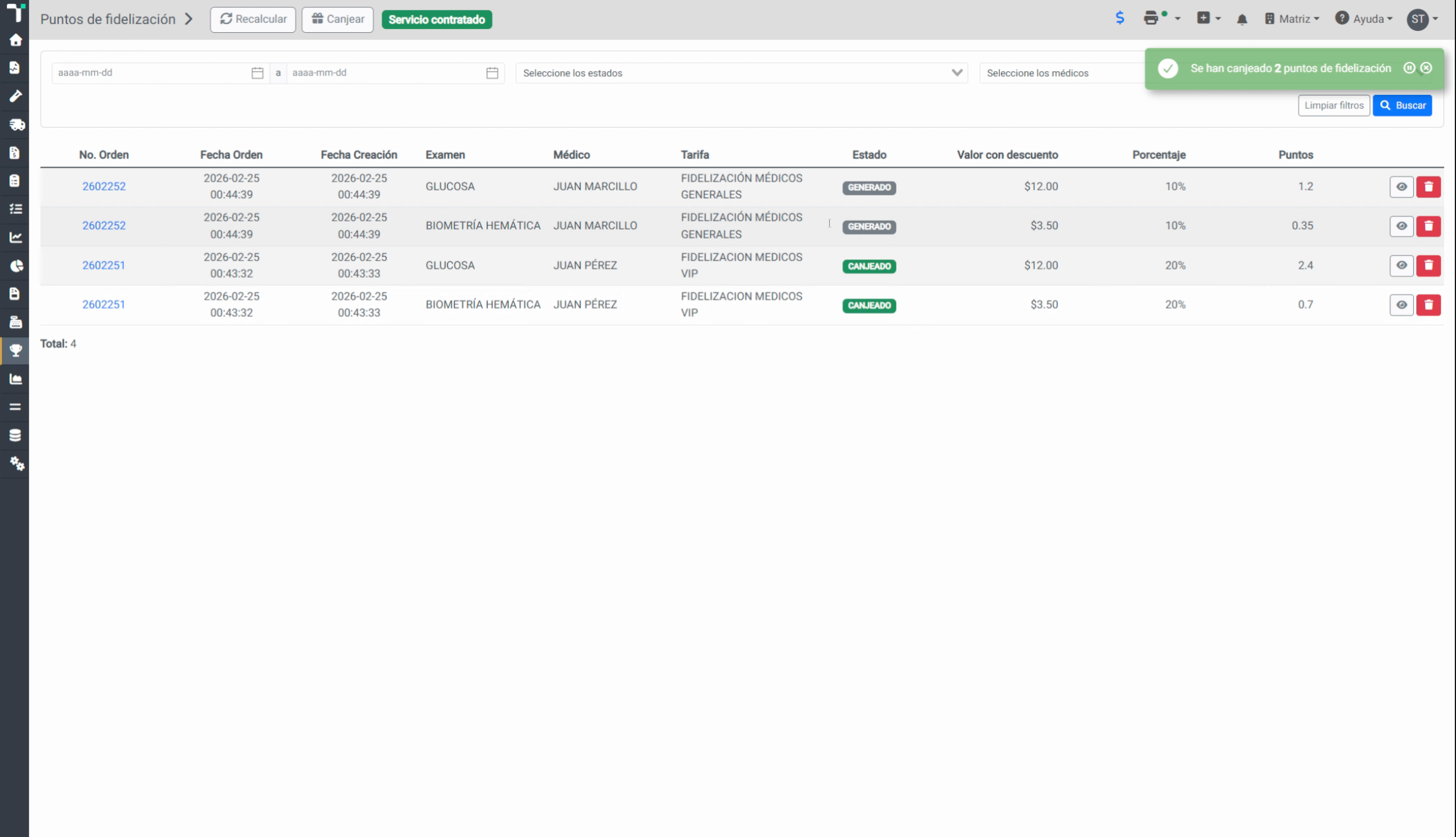Click the start date input field
This screenshot has width=1456, height=837.
click(159, 73)
